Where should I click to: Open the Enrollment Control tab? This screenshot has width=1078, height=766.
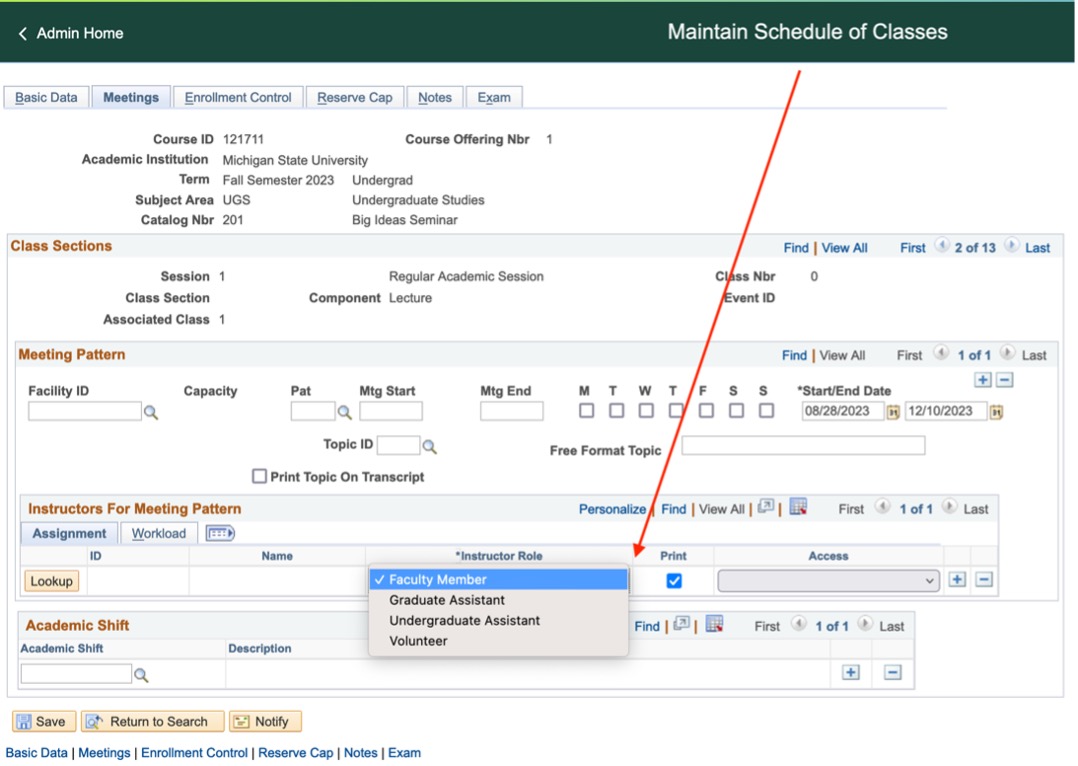(238, 98)
